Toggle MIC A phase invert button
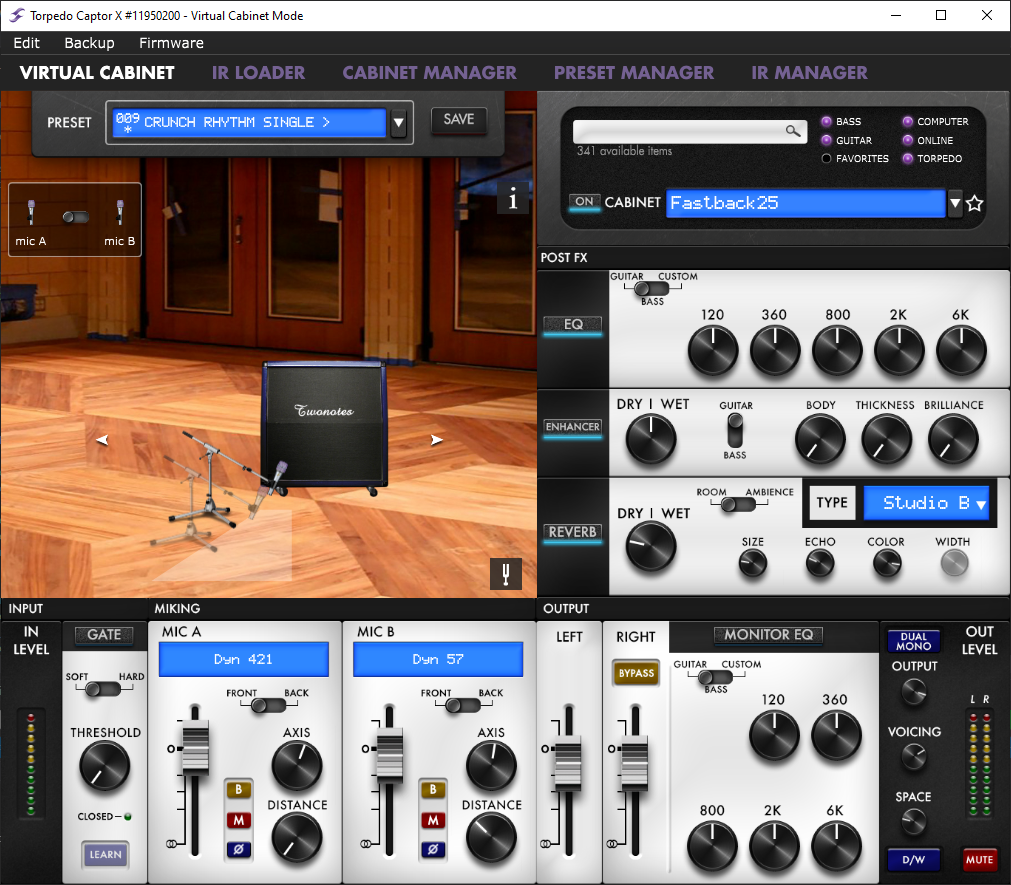Image resolution: width=1011 pixels, height=885 pixels. point(239,850)
